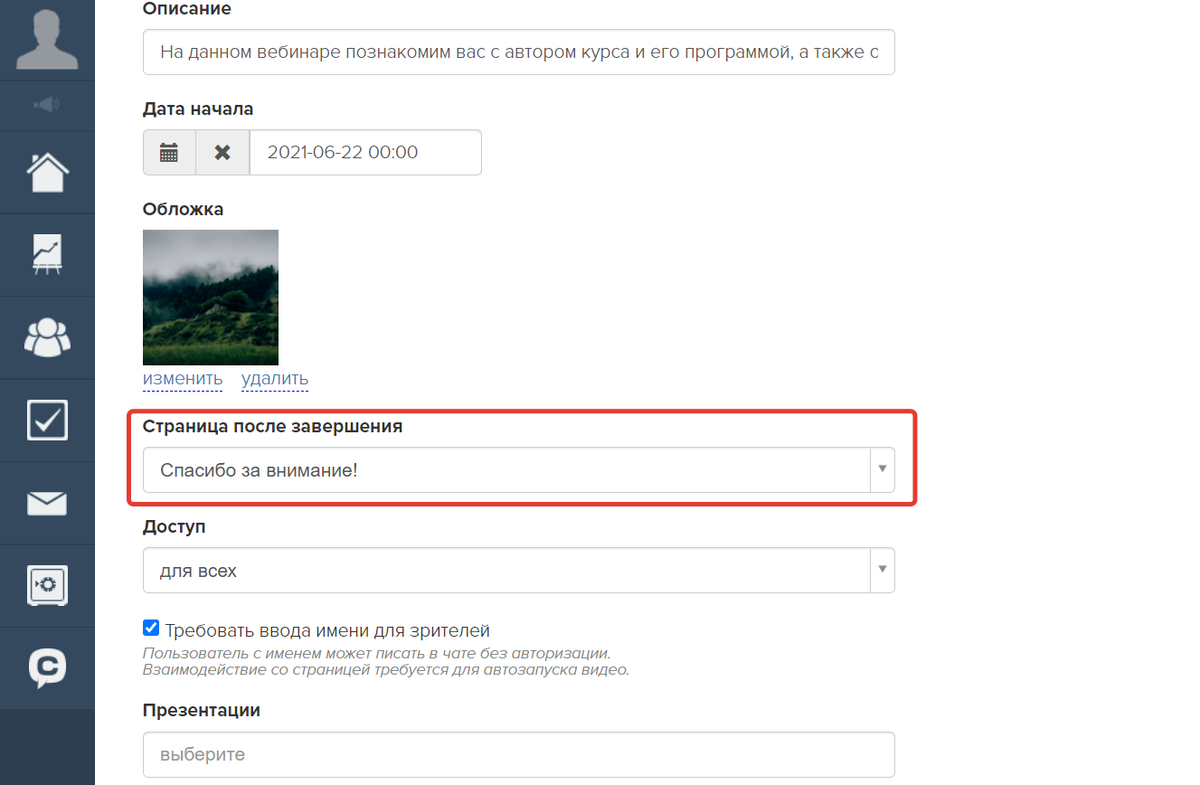Image resolution: width=1200 pixels, height=785 pixels.
Task: Click the 'удалить' cover link
Action: [x=275, y=379]
